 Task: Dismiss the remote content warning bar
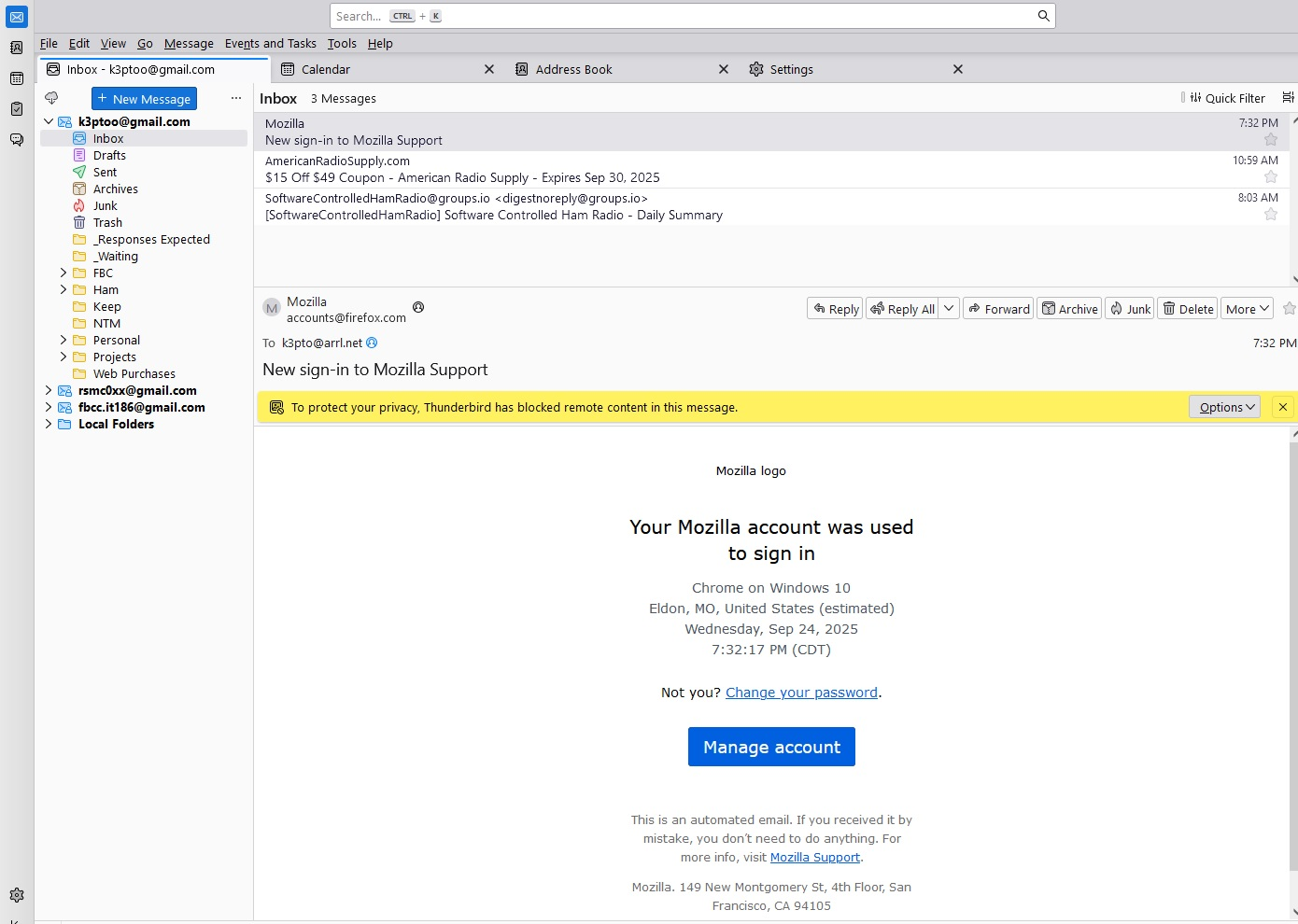tap(1283, 407)
